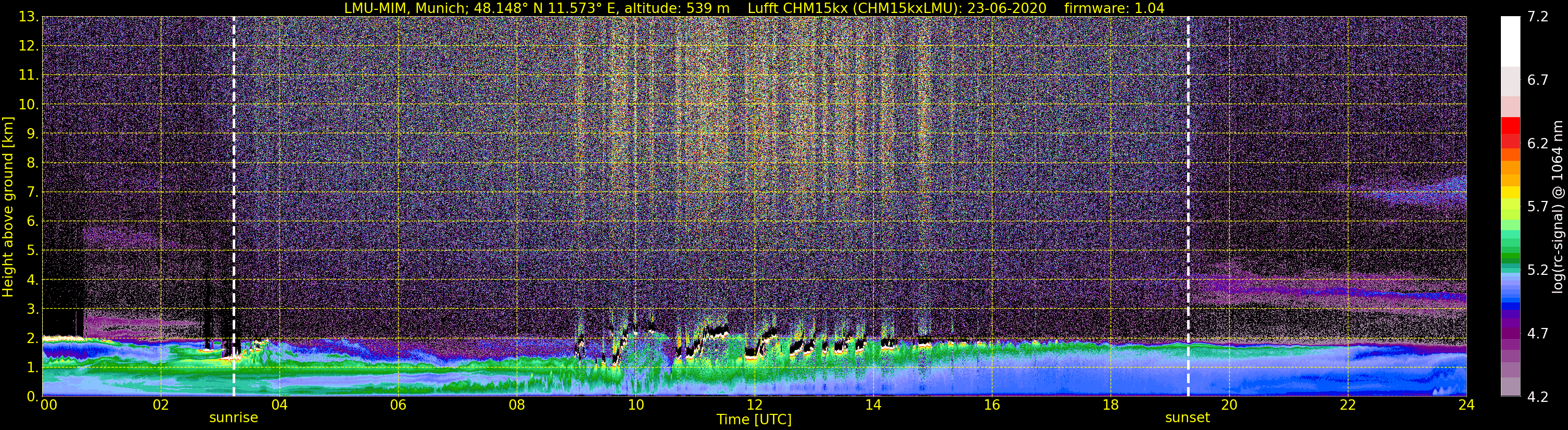
Task: Click the time axis tick label '18'
Action: [1110, 405]
